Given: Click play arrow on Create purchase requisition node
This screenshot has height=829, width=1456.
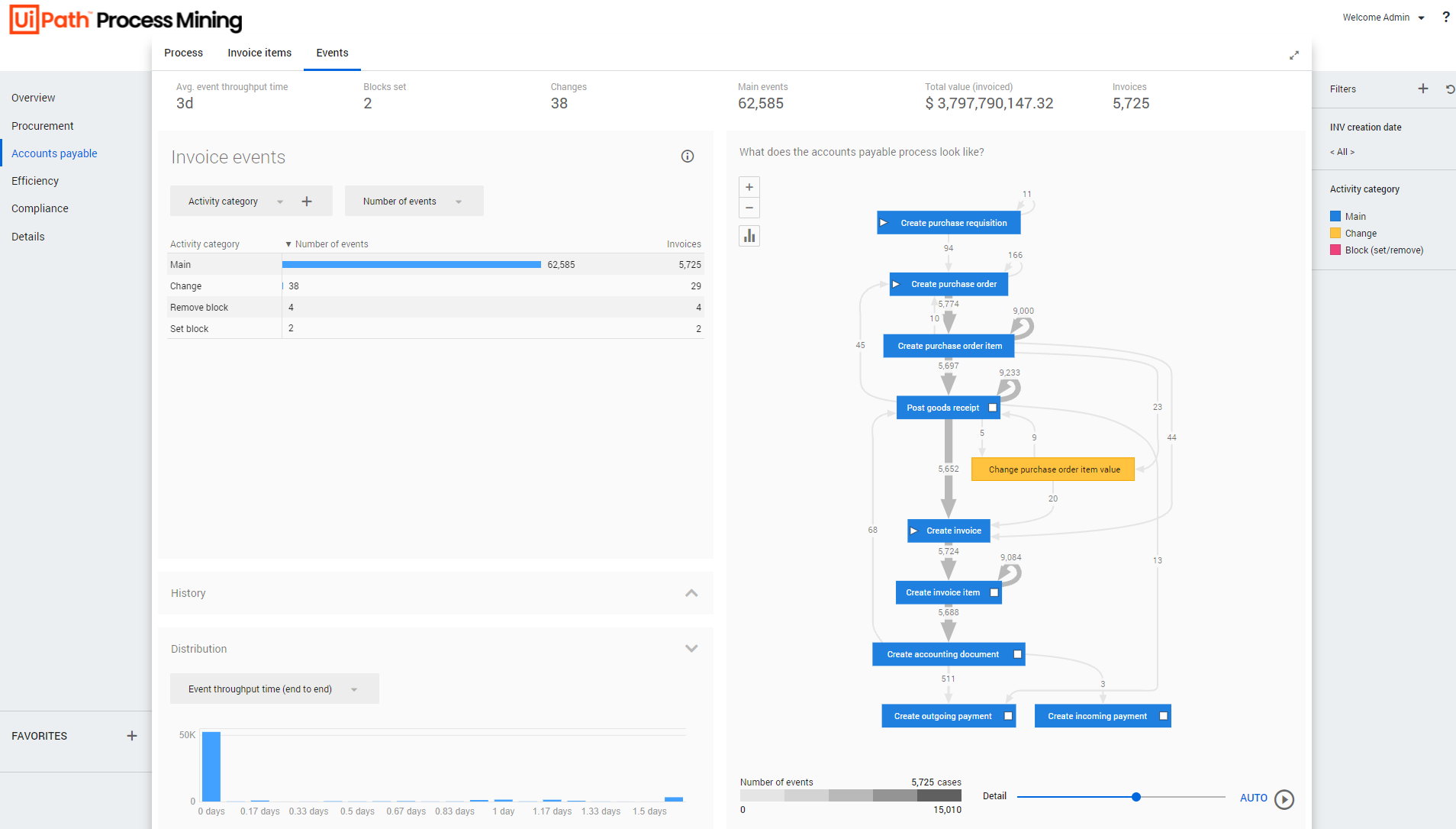Looking at the screenshot, I should (884, 223).
